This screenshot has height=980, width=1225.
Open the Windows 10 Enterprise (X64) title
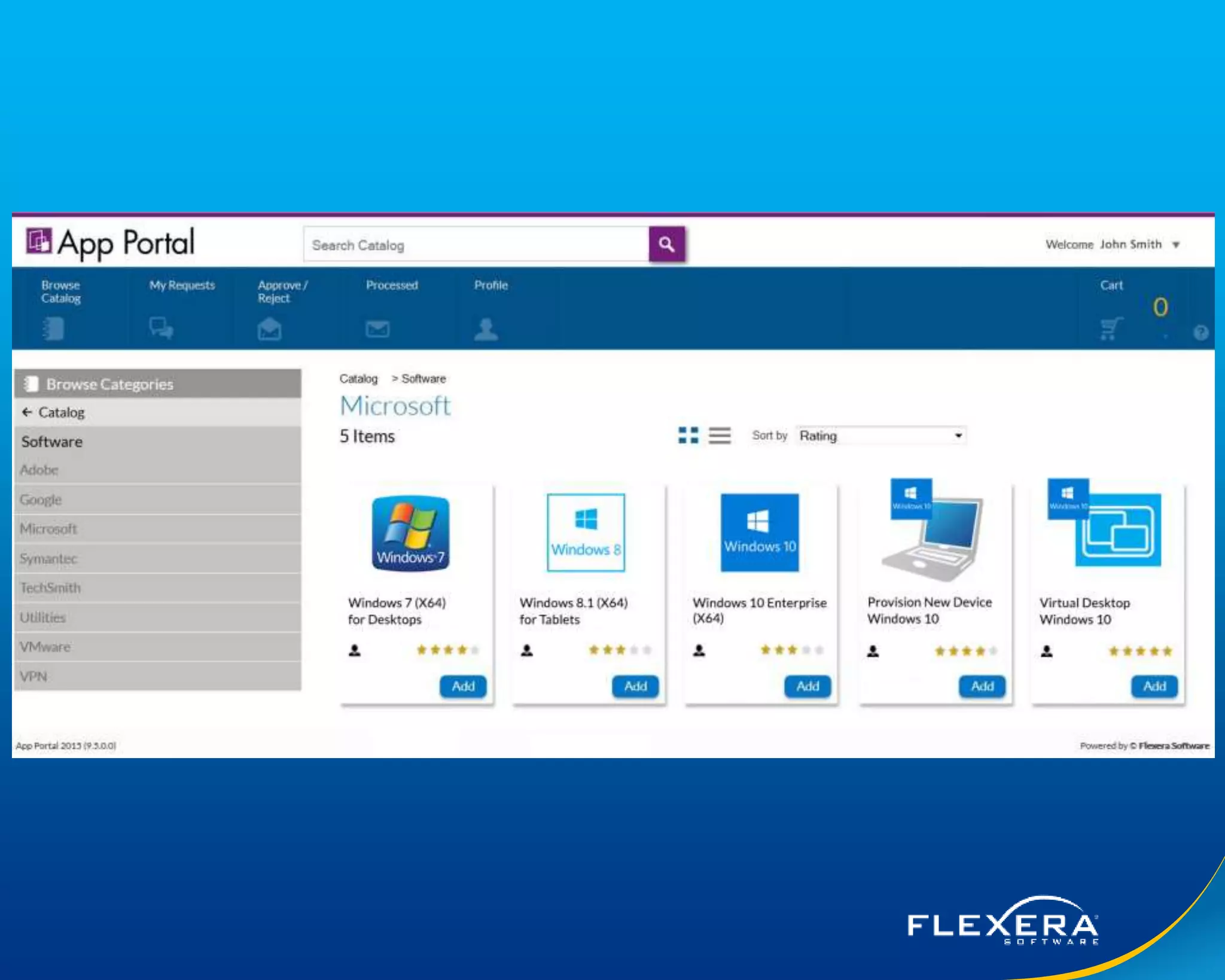pyautogui.click(x=760, y=610)
